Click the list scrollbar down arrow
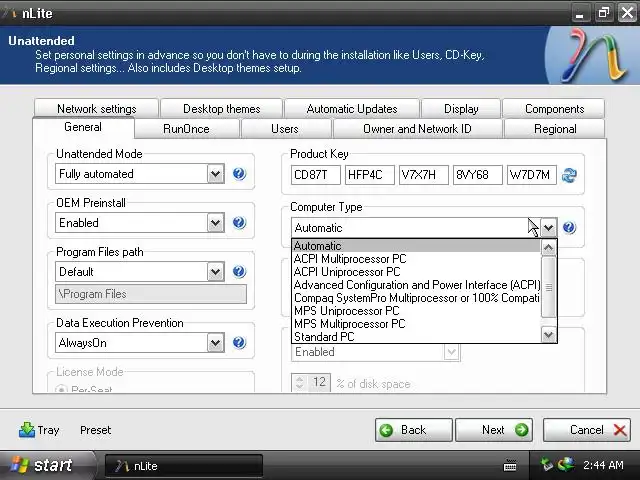The image size is (640, 480). pyautogui.click(x=549, y=335)
